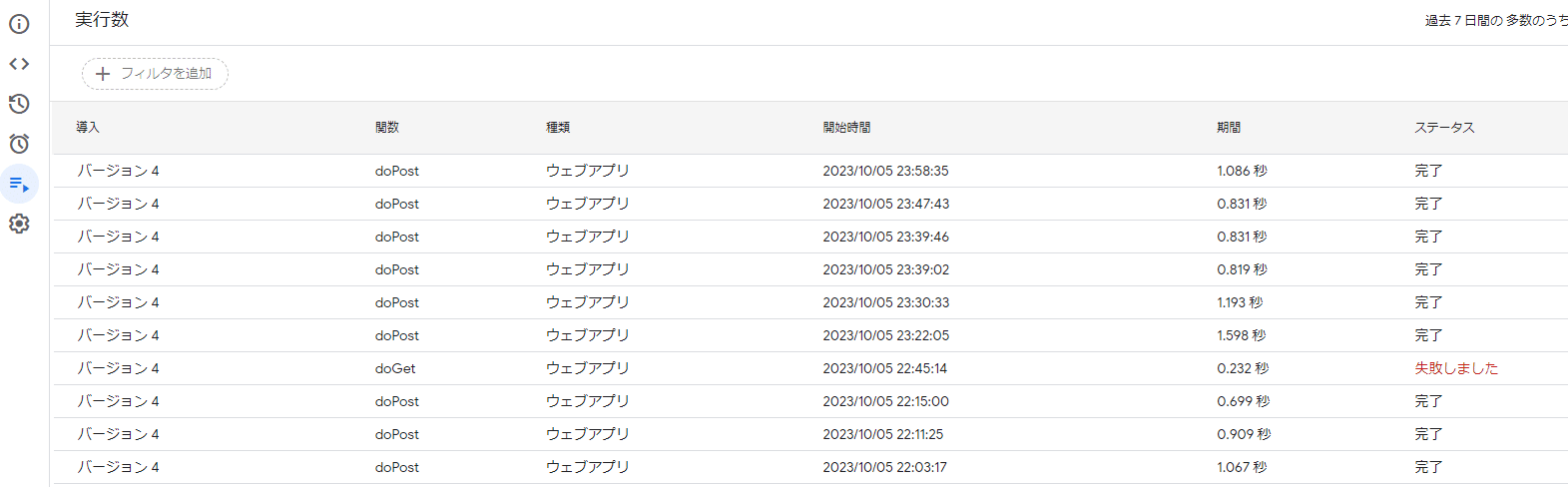
Task: Click the 期間 column header
Action: click(x=1229, y=128)
